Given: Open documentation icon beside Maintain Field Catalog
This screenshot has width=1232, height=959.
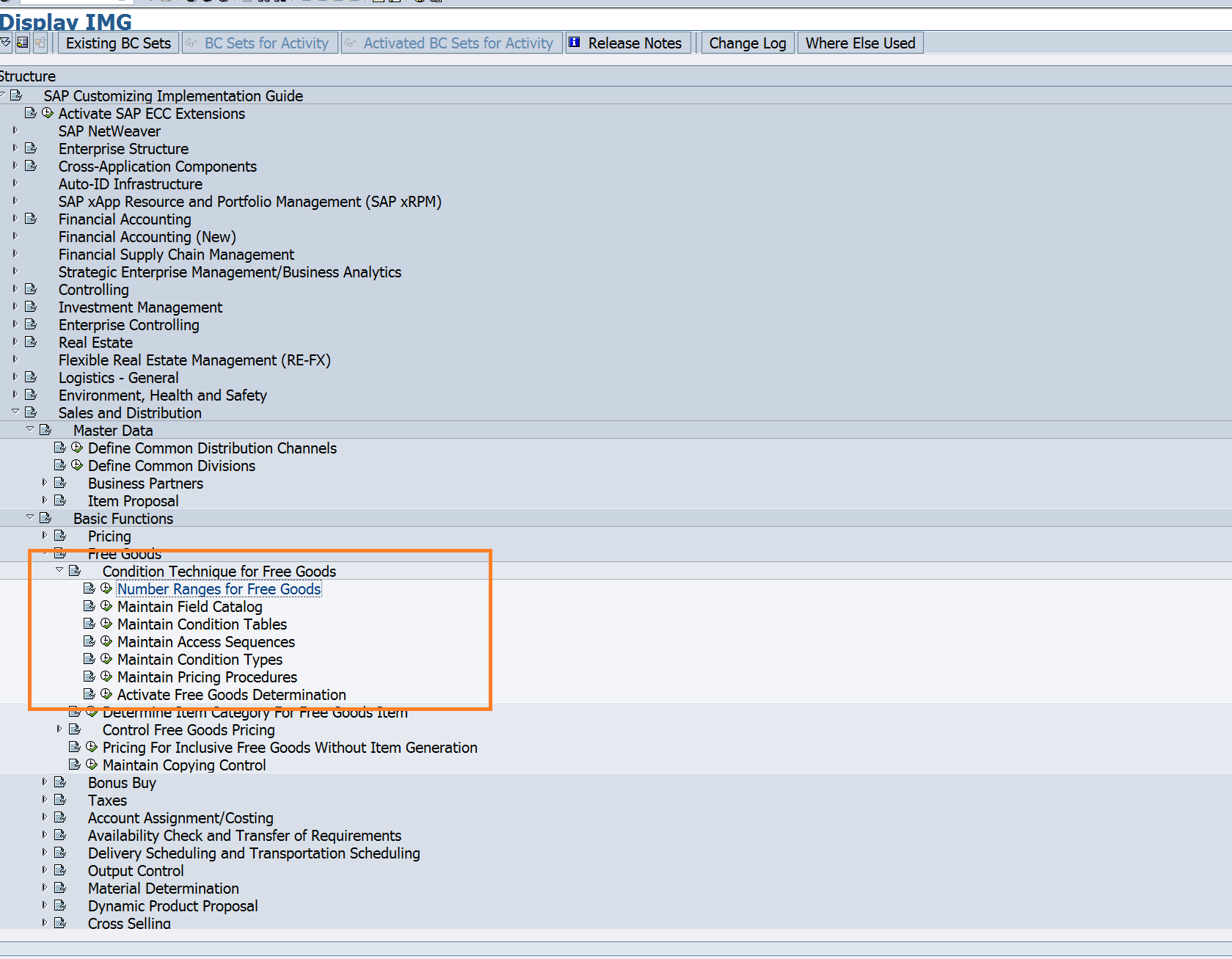Looking at the screenshot, I should click(x=90, y=606).
